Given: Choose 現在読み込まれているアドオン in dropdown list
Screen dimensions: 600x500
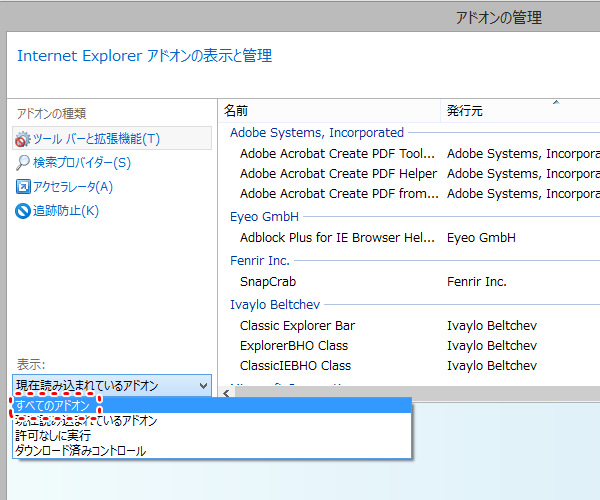Looking at the screenshot, I should pos(212,420).
